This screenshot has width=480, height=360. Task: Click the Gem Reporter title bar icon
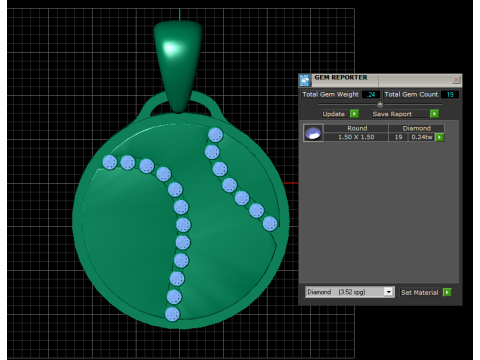click(x=305, y=80)
